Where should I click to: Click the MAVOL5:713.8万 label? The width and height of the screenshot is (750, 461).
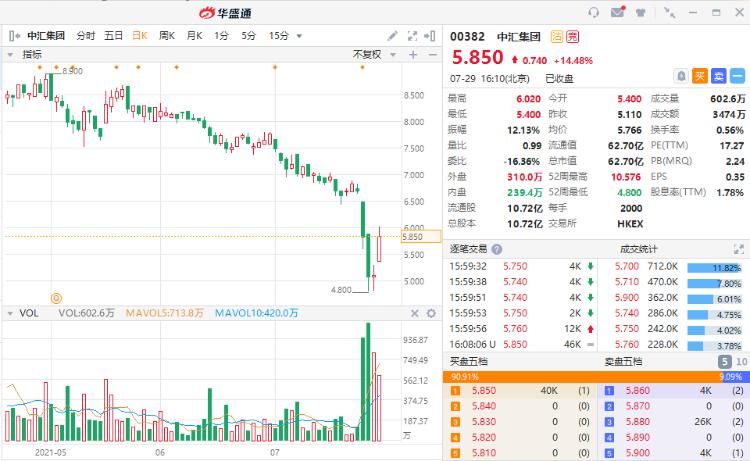point(165,313)
